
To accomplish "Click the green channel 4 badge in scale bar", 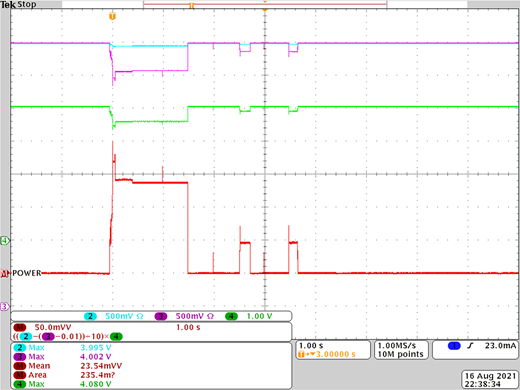I will (231, 316).
